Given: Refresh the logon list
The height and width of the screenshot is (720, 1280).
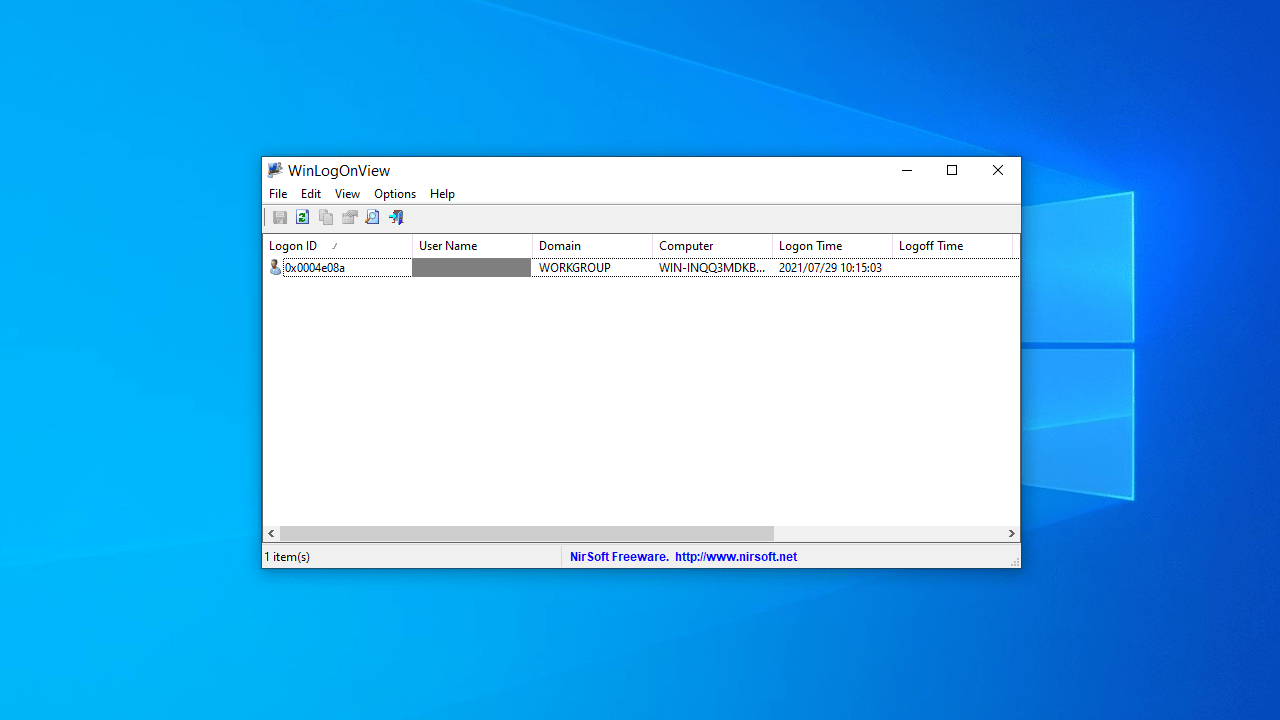Looking at the screenshot, I should 302,217.
